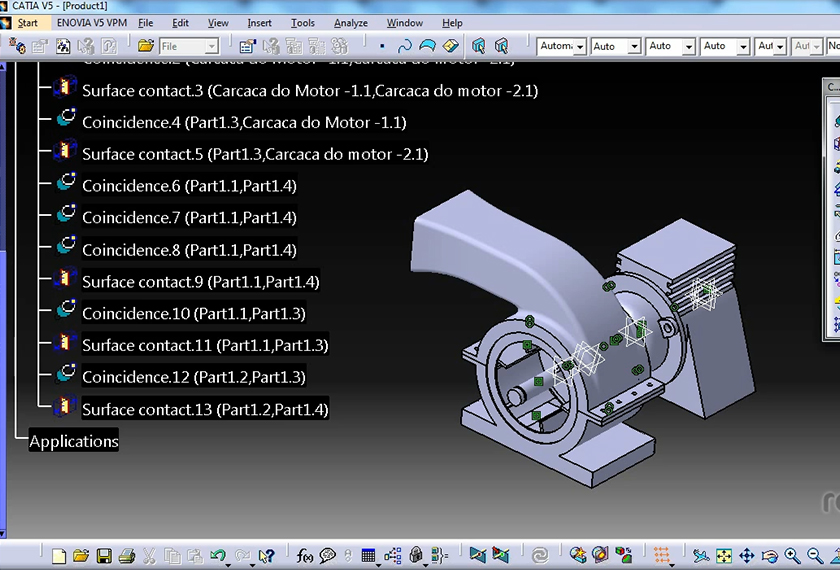Activate the Pan view tool

(747, 555)
